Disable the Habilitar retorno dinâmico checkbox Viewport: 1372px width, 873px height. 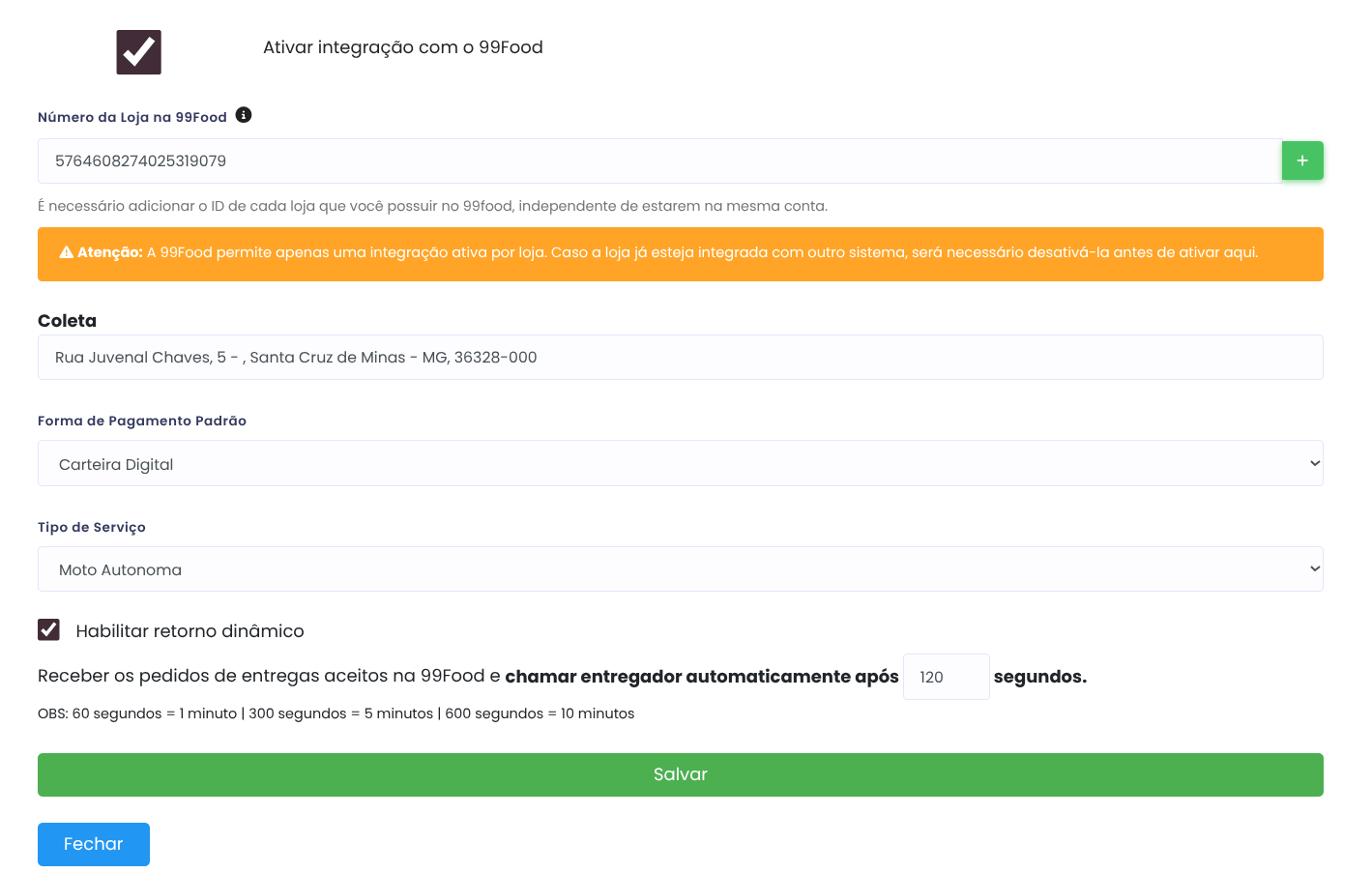click(48, 630)
